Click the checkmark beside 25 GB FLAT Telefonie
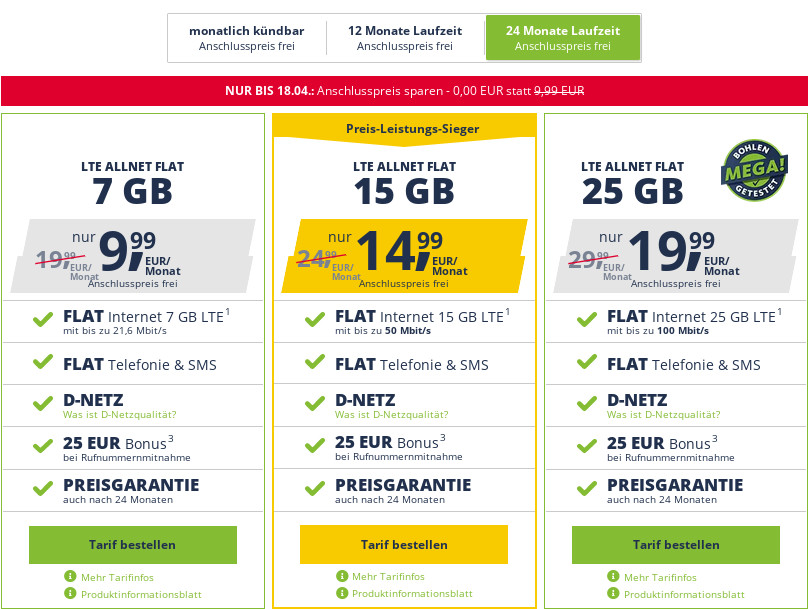 click(586, 363)
